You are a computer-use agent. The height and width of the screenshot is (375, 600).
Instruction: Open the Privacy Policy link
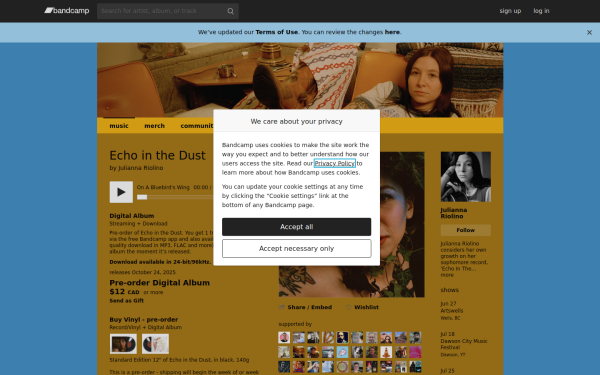pos(334,163)
